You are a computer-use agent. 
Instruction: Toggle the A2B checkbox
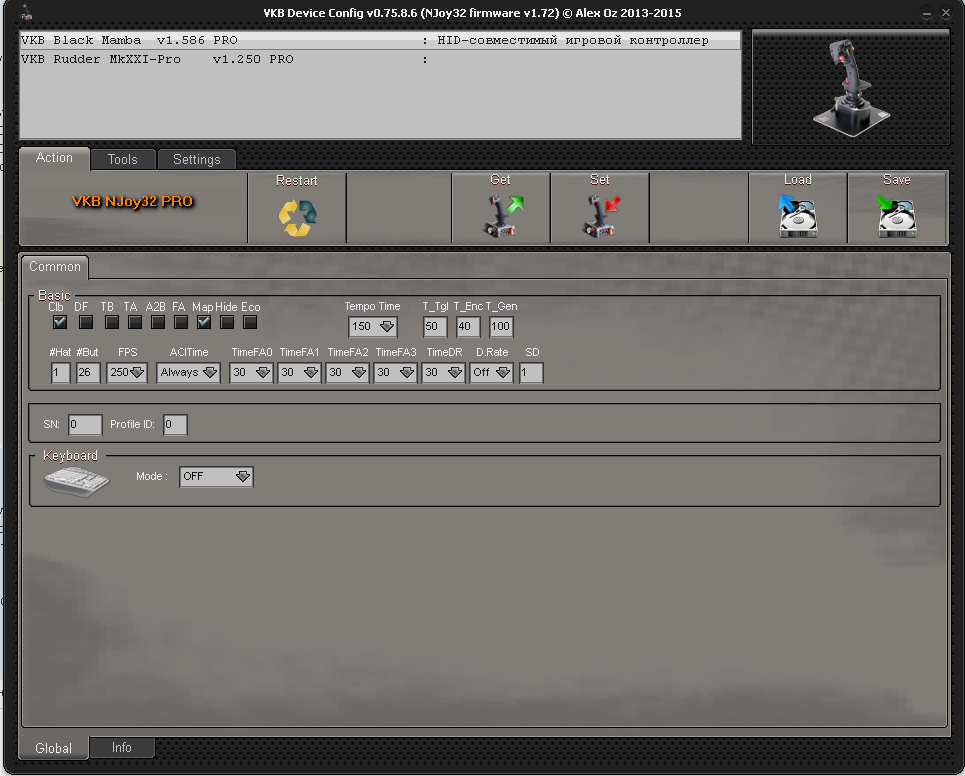point(158,322)
